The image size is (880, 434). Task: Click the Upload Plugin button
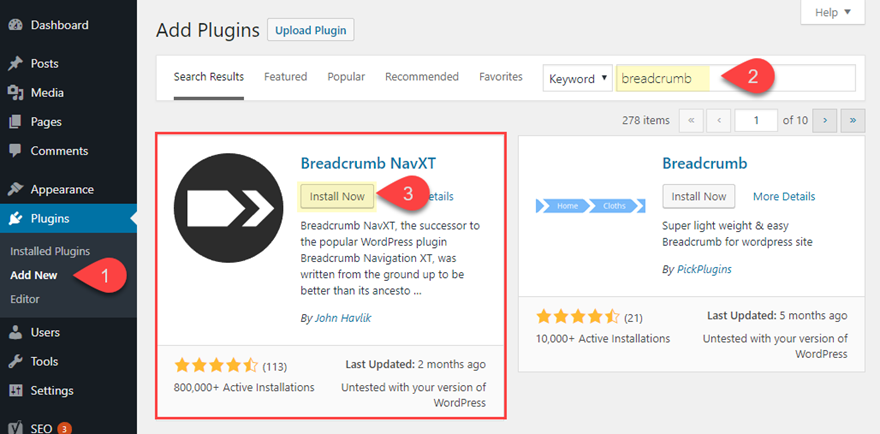310,31
